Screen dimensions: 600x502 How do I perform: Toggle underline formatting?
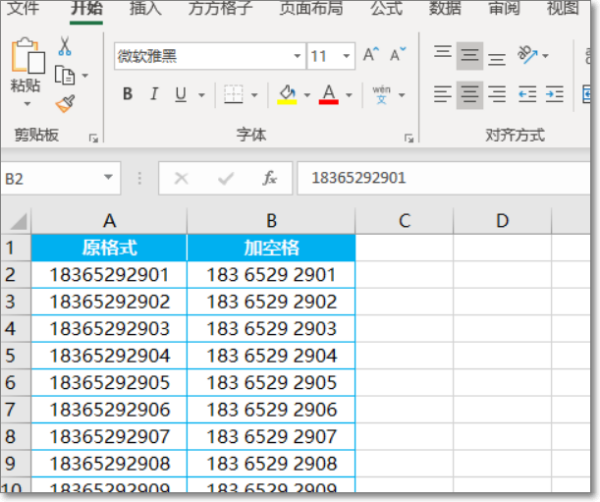pos(181,94)
